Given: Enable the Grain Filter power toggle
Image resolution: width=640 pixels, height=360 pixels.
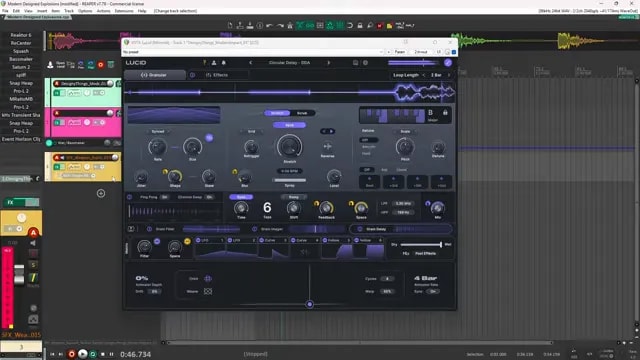Looking at the screenshot, I should (149, 229).
